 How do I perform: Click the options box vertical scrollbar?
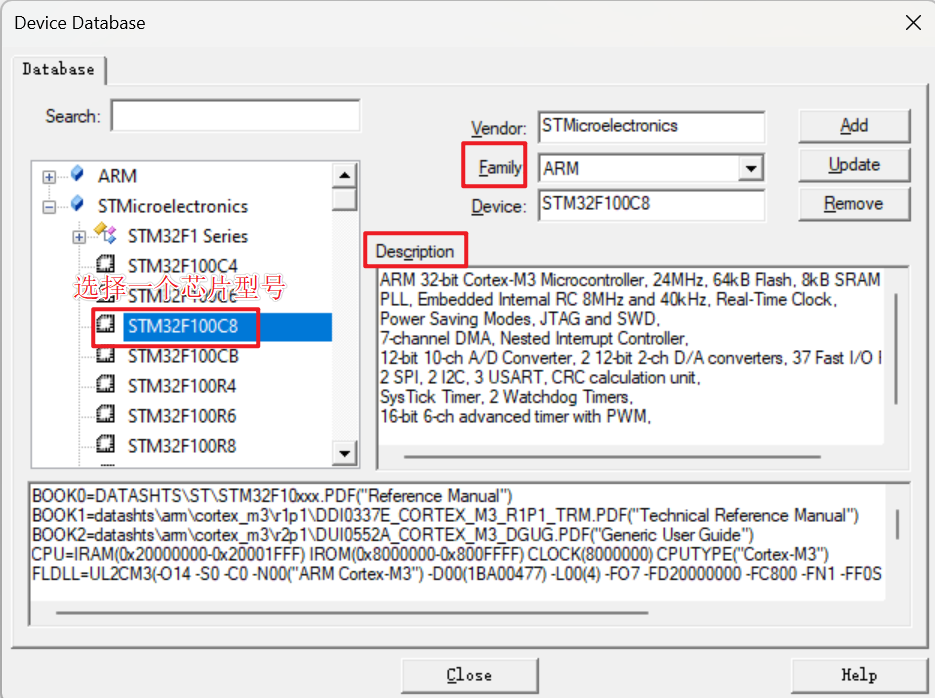(897, 524)
